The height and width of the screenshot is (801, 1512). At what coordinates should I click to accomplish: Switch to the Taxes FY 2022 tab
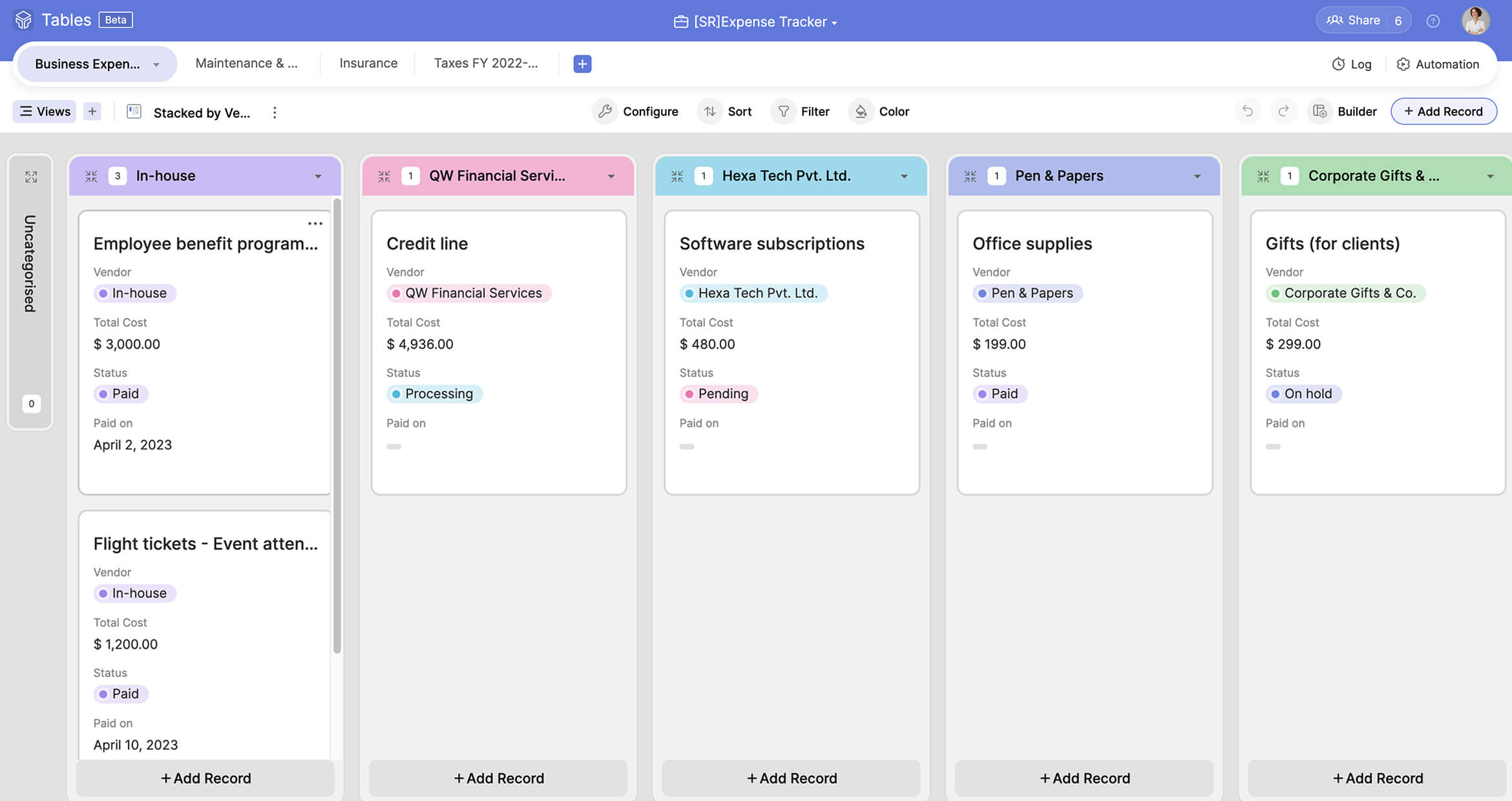coord(485,63)
